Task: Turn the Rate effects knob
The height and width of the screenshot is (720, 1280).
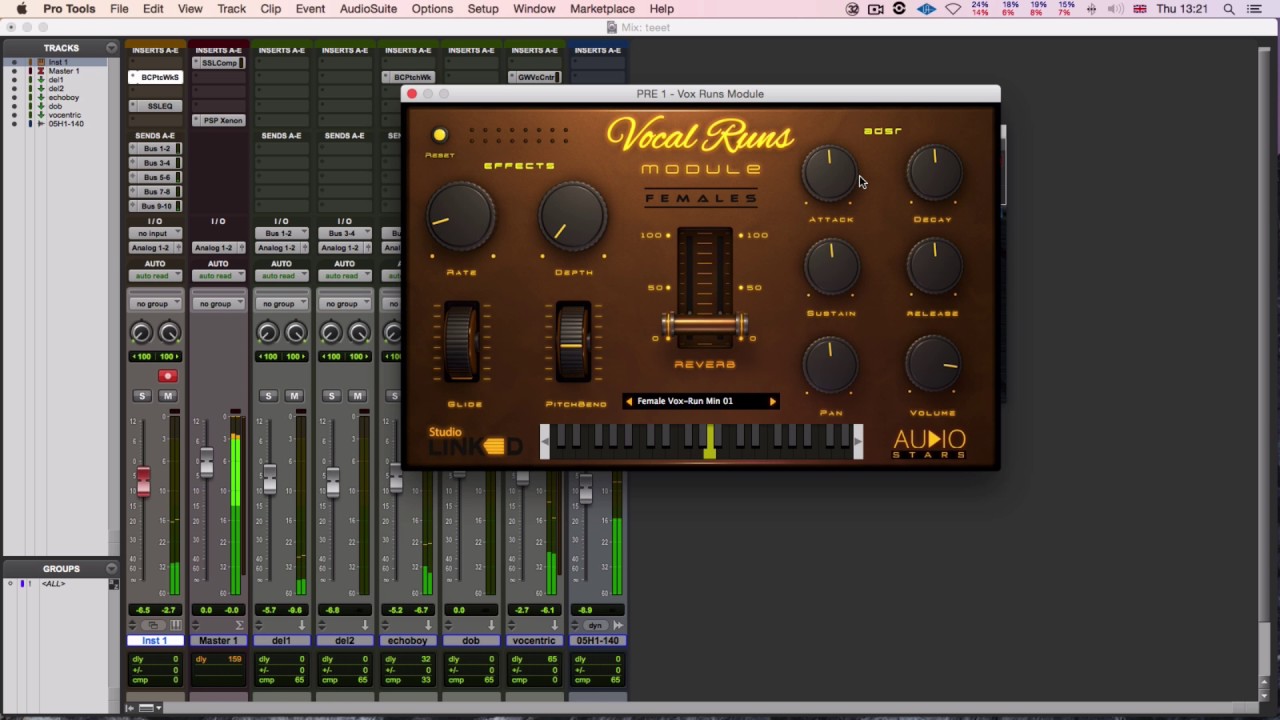Action: [x=461, y=217]
